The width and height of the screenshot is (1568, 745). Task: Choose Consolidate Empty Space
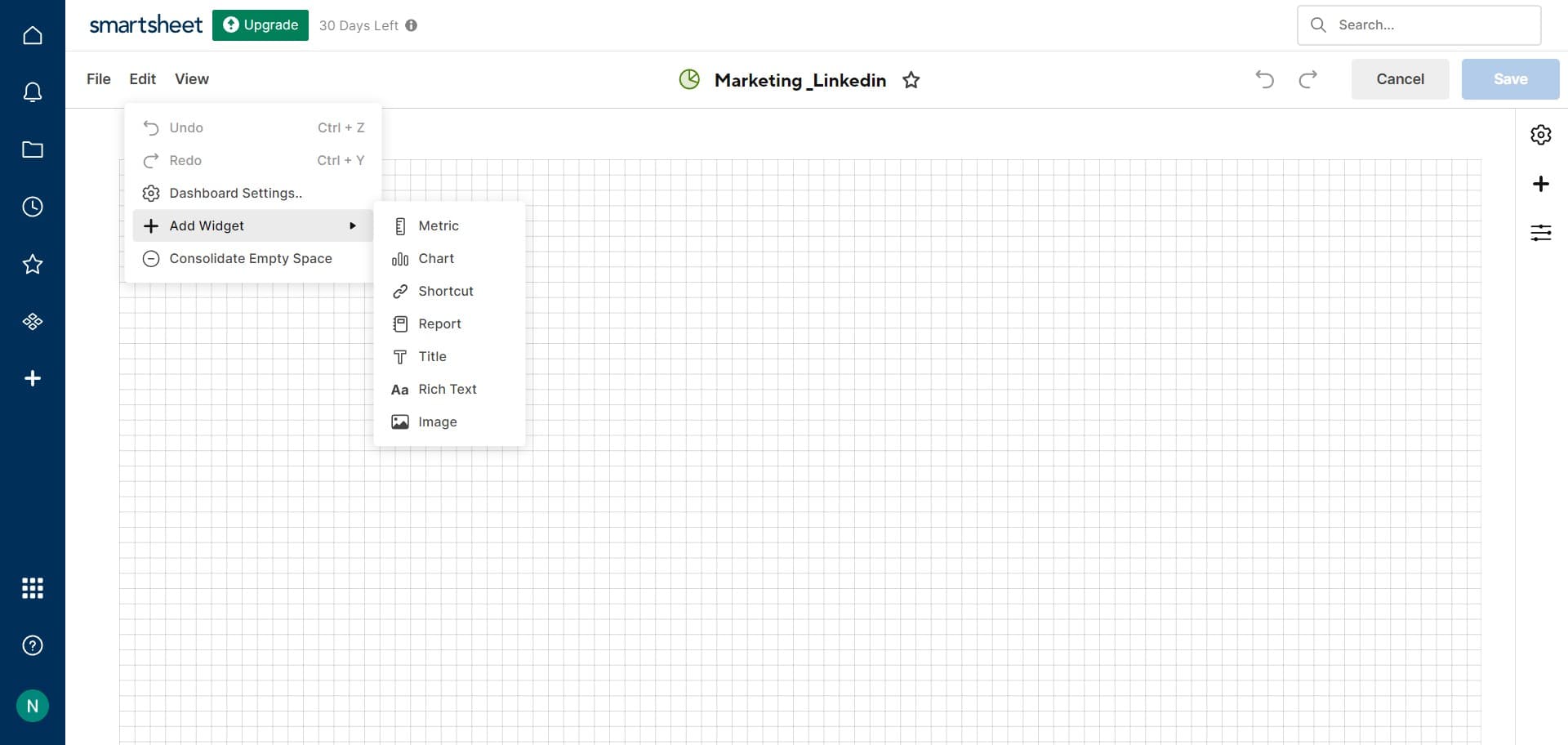[x=250, y=258]
